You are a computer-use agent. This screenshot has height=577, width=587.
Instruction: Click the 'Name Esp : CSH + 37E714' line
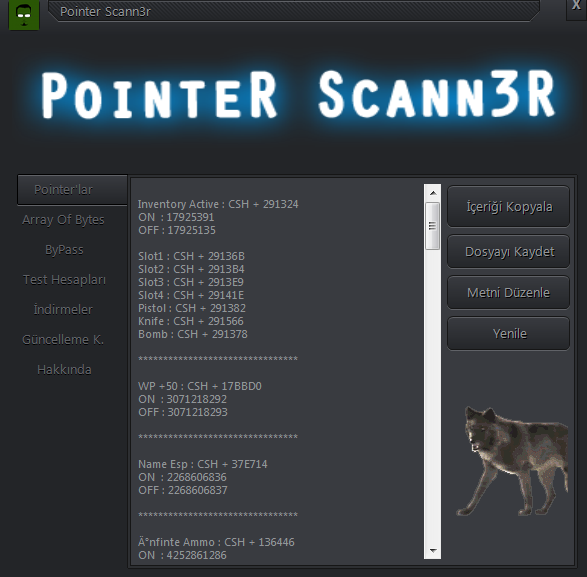(203, 464)
